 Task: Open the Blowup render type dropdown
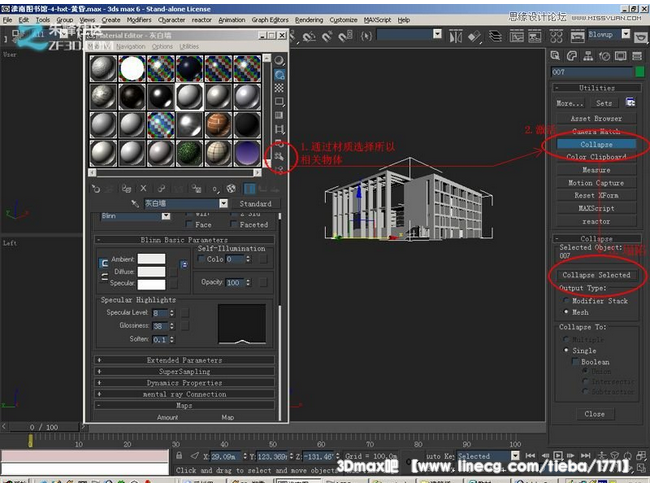(x=626, y=34)
